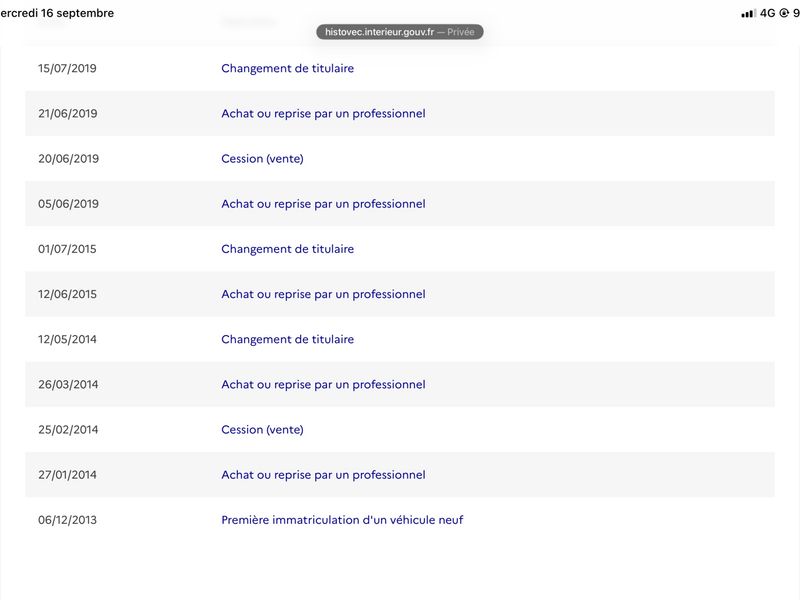Click 'Première immatriculation d'un véhicule neuf'
Screen dimensions: 800x600
(342, 520)
